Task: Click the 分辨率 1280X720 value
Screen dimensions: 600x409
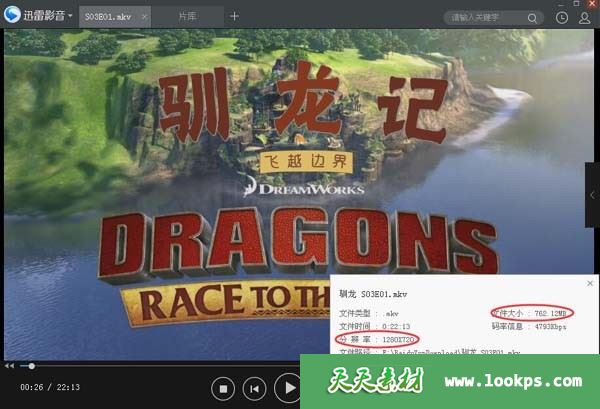Action: (398, 339)
